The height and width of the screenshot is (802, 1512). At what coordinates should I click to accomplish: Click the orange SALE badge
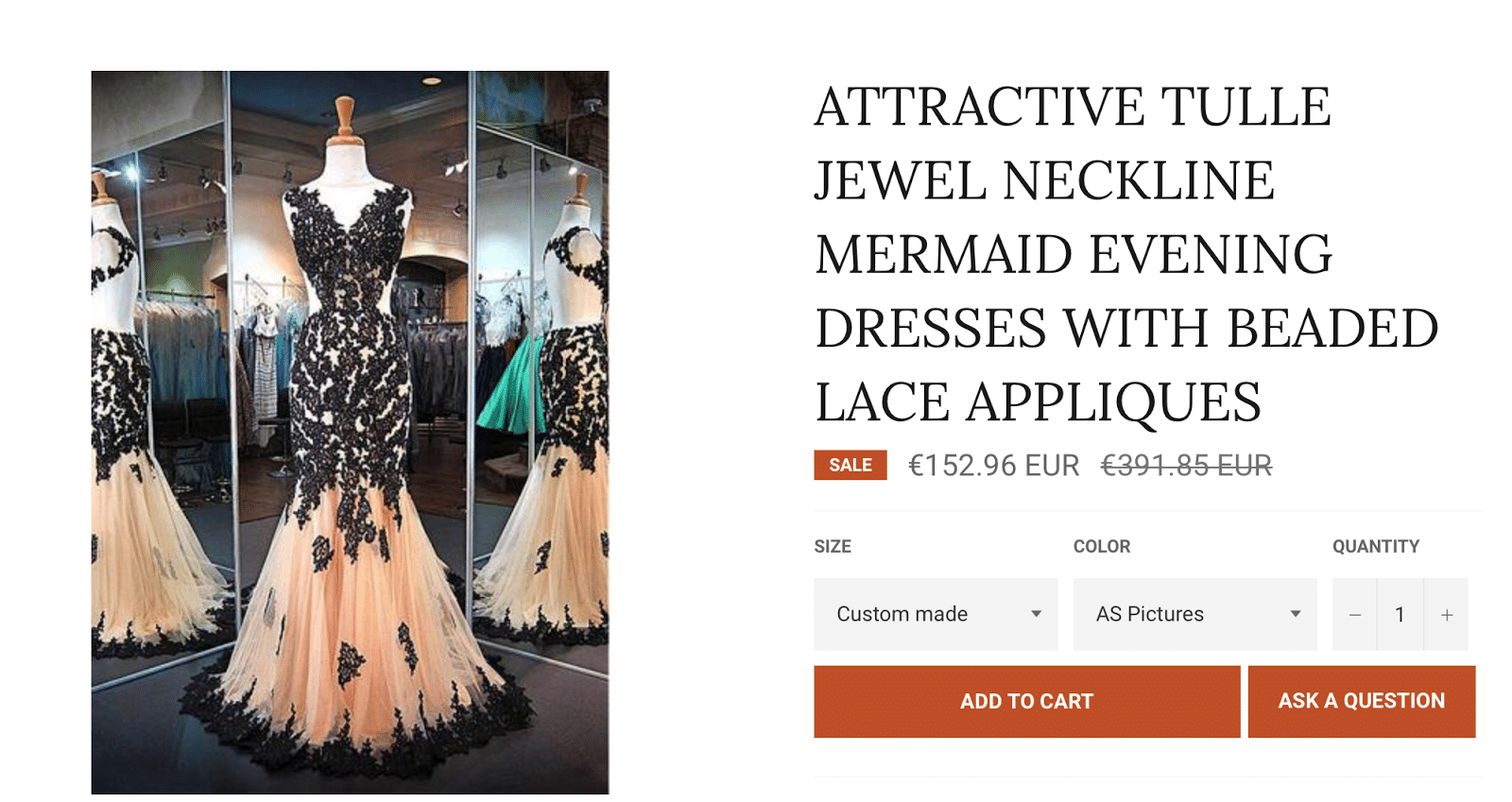tap(850, 465)
